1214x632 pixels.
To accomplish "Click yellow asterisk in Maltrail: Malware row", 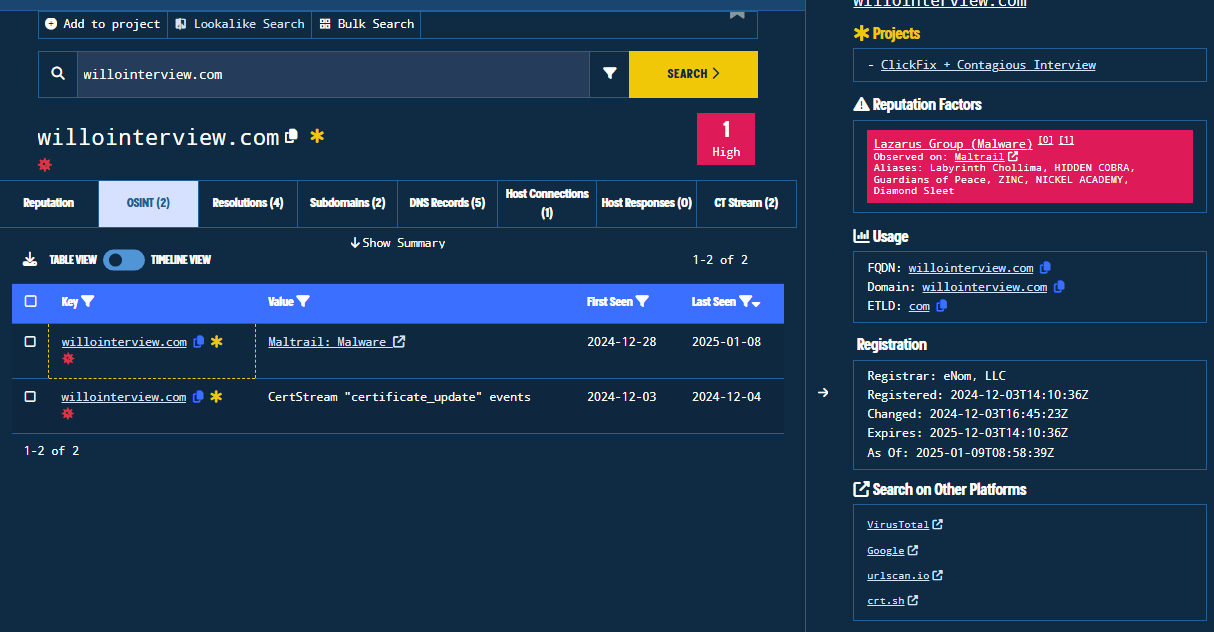I will pyautogui.click(x=216, y=342).
